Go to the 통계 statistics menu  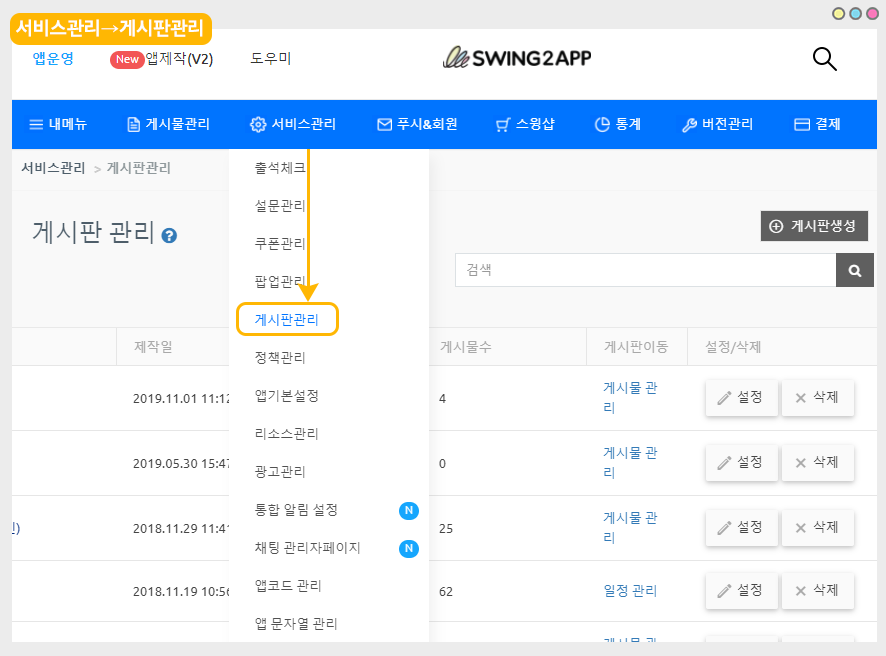(x=617, y=125)
